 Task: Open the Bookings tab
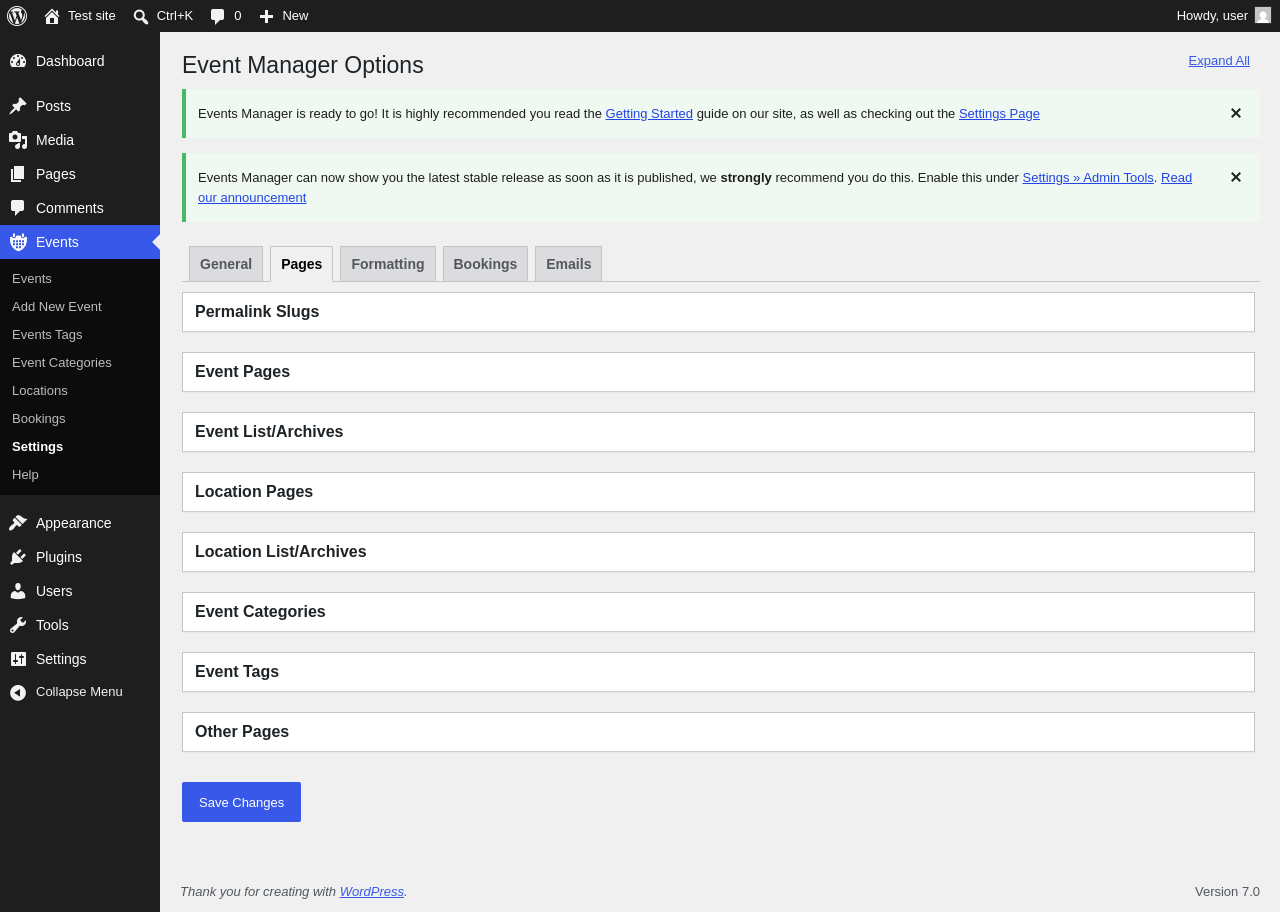click(485, 264)
